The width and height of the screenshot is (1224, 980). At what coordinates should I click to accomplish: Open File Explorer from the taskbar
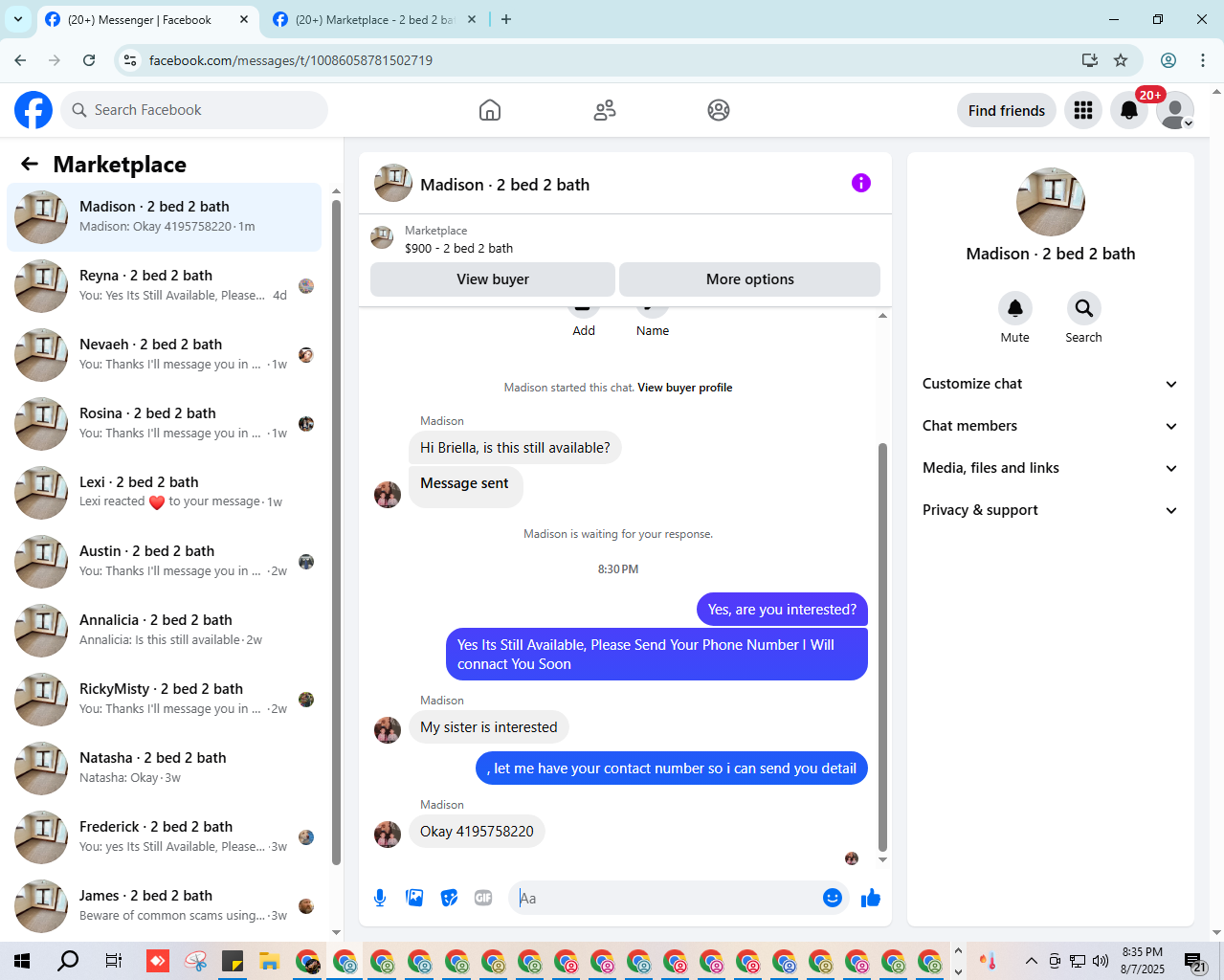tap(269, 961)
